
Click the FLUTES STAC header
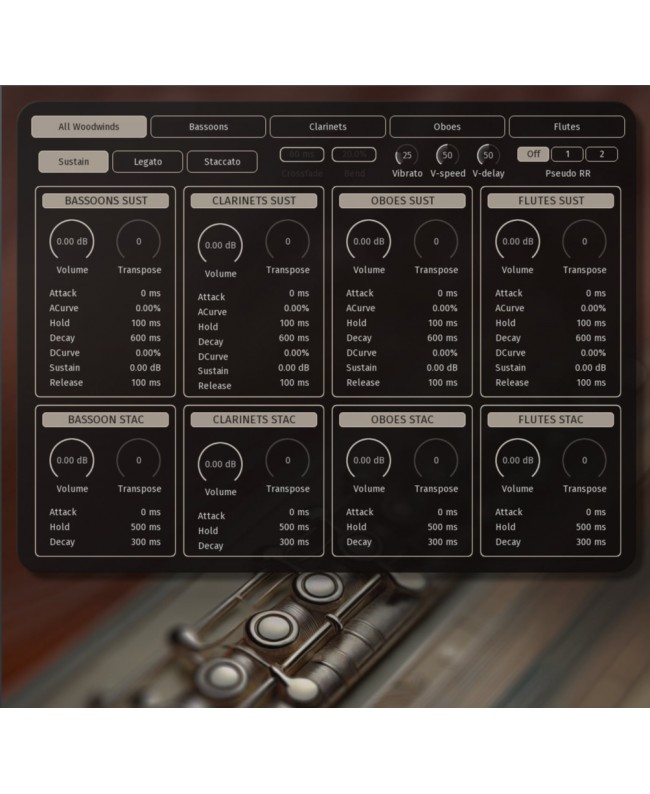(x=551, y=419)
